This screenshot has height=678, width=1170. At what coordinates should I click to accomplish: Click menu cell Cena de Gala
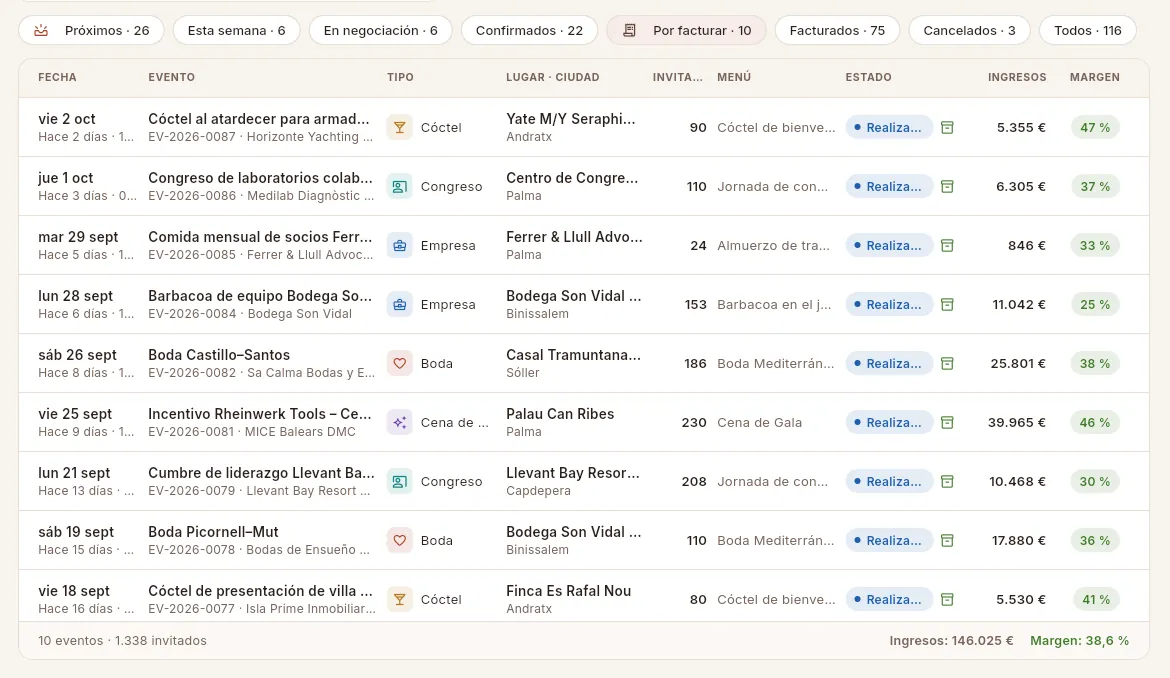(760, 422)
